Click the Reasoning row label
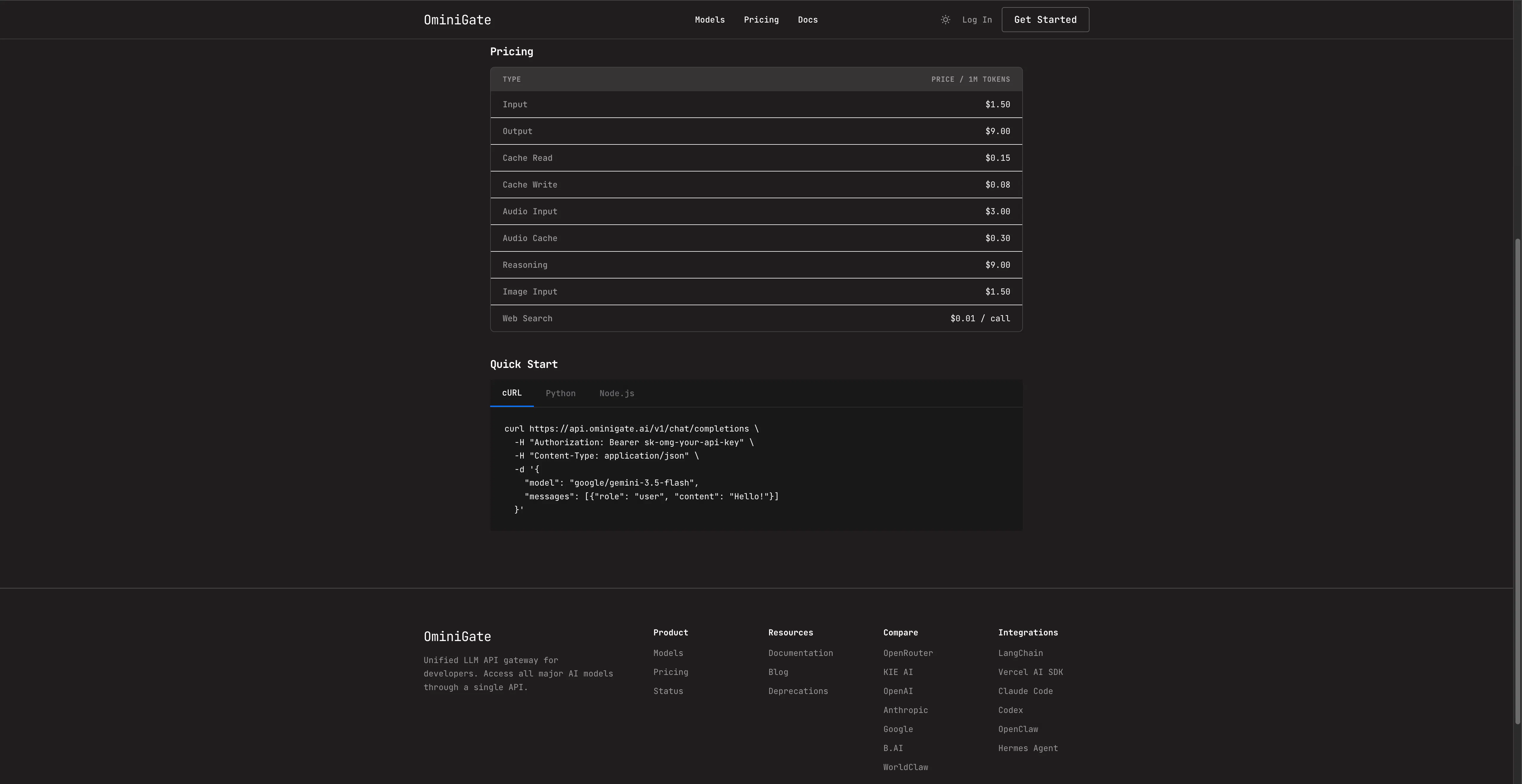The image size is (1522, 784). pyautogui.click(x=525, y=265)
